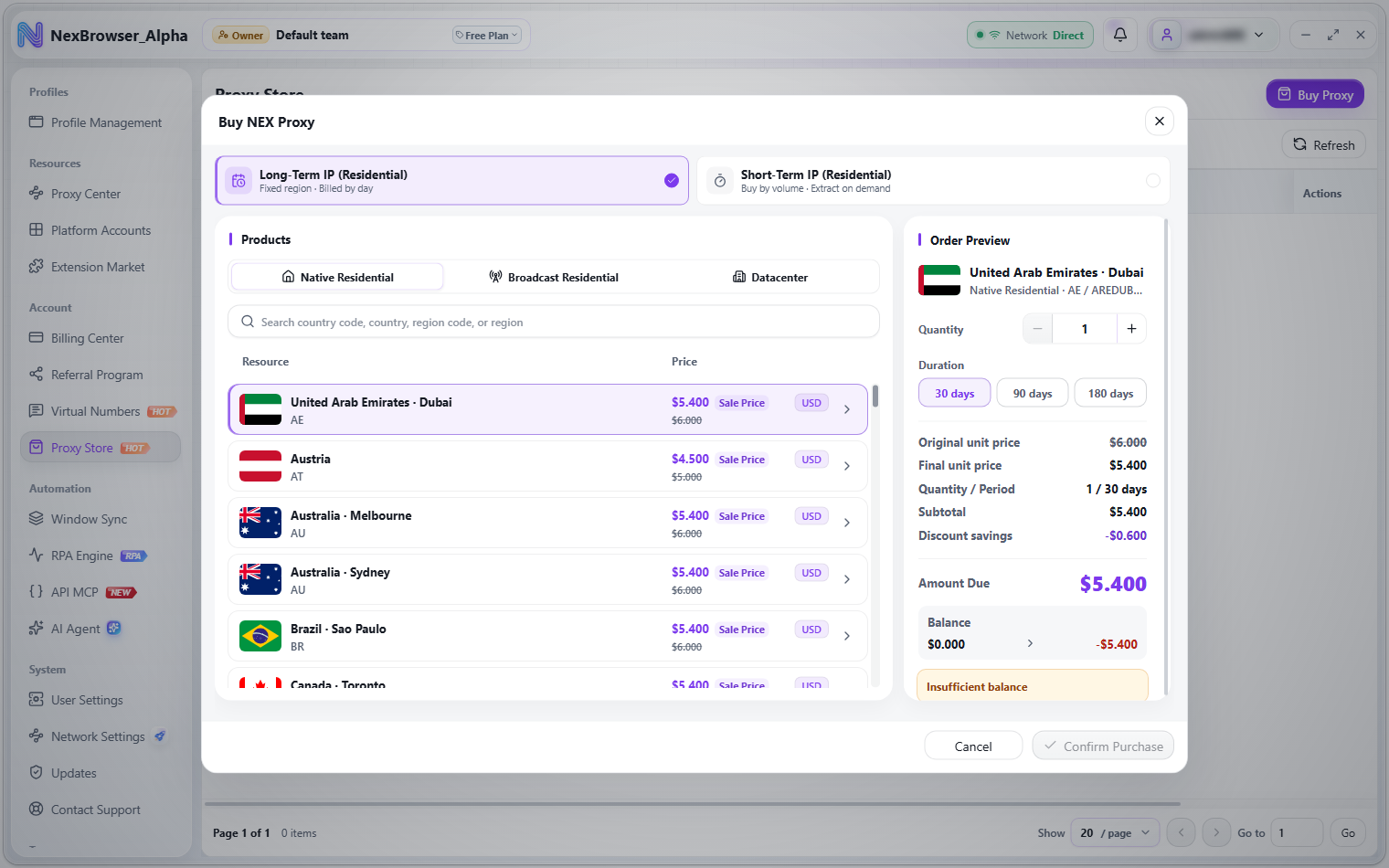1389x868 pixels.
Task: Expand Australia · Melbourne row chevron
Action: (847, 523)
